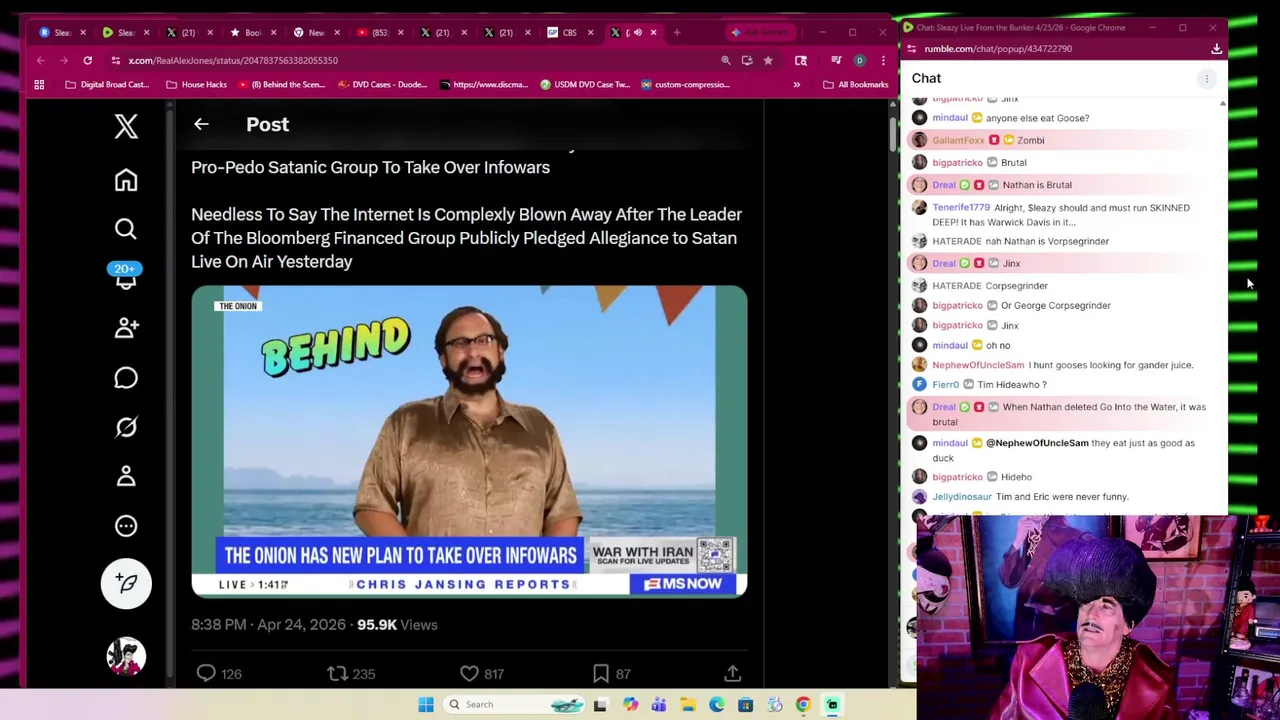This screenshot has width=1280, height=720.
Task: Click the Tenerife1779 username in chat
Action: click(x=961, y=207)
